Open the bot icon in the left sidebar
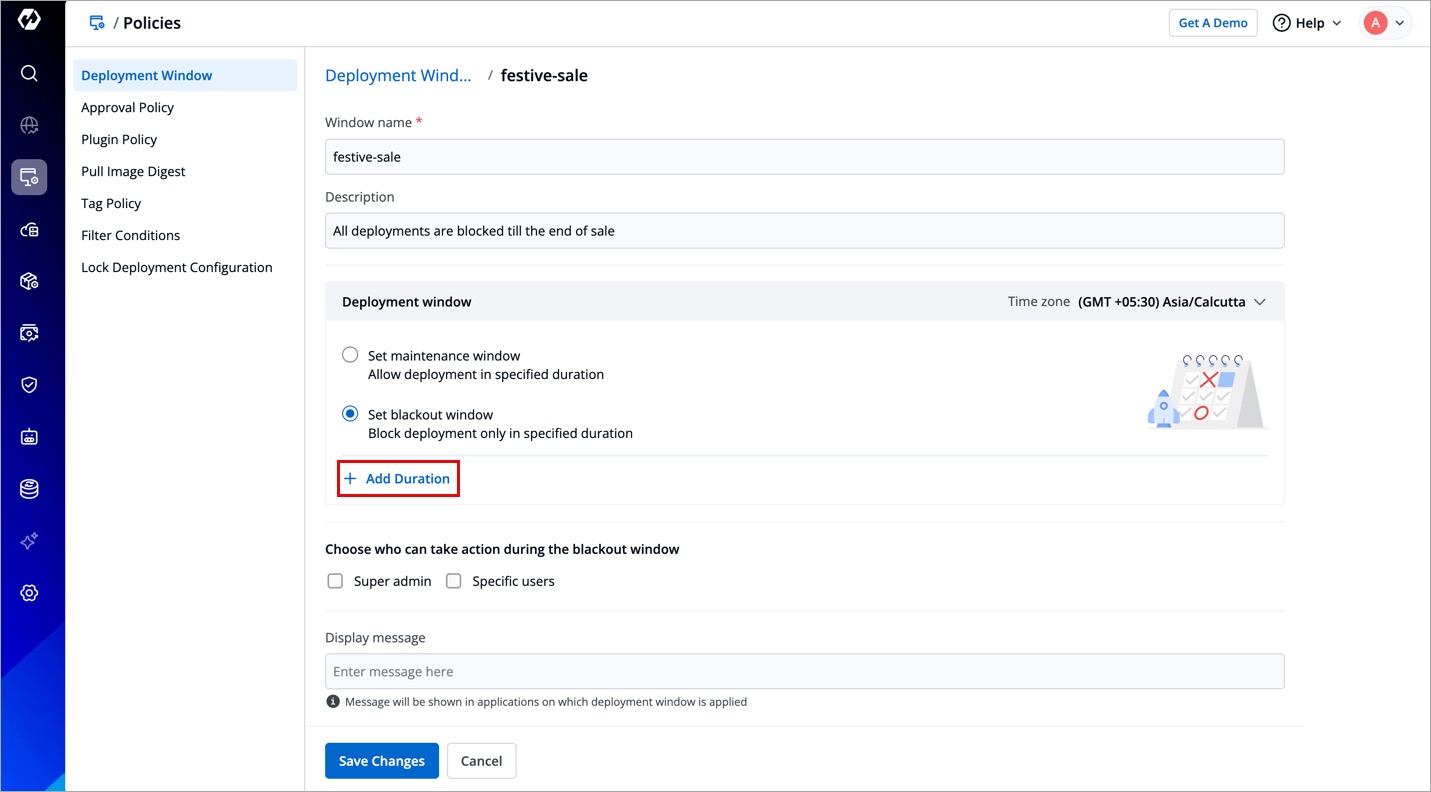 tap(29, 437)
